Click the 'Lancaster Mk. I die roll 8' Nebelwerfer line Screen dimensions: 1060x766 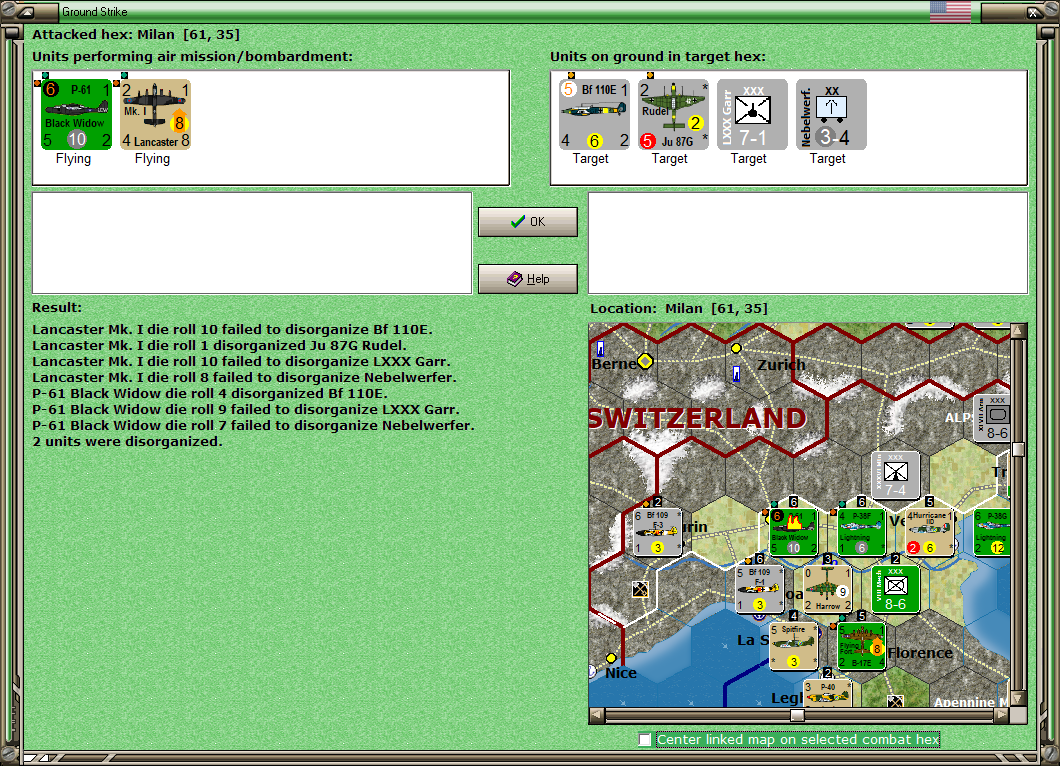coord(245,377)
